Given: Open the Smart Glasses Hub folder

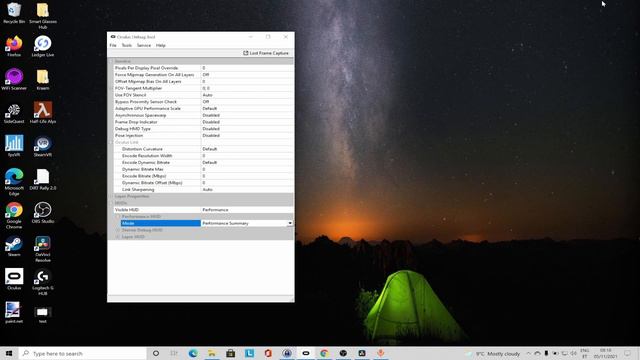Looking at the screenshot, I should click(x=43, y=16).
